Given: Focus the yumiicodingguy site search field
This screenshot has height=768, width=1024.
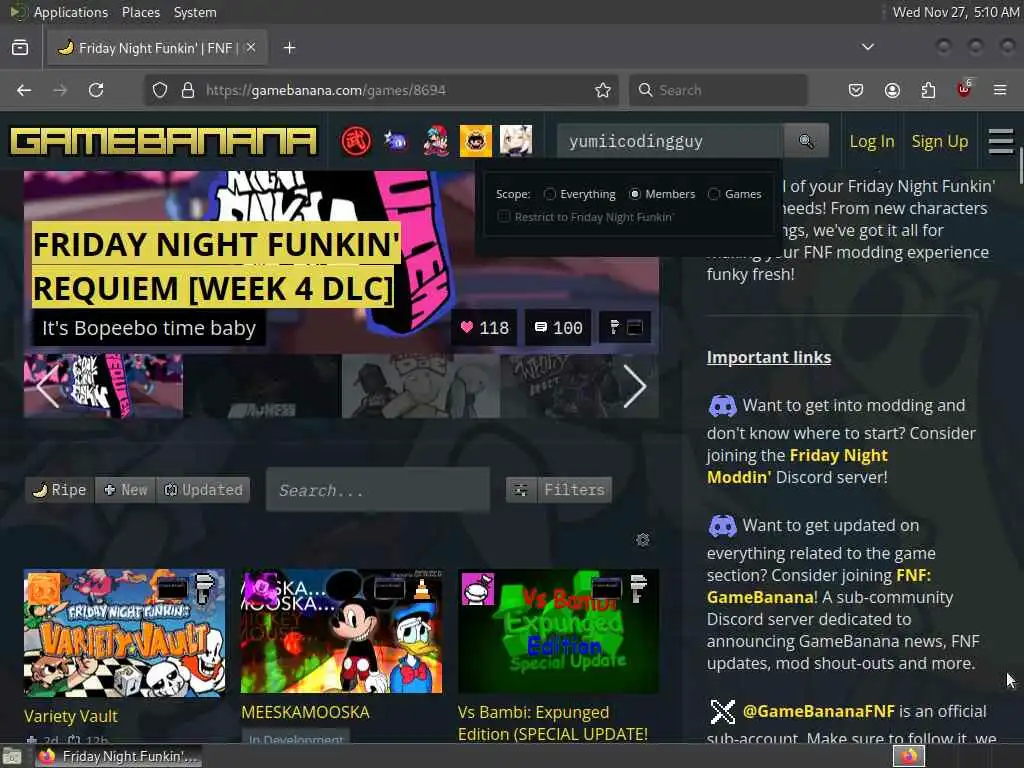Looking at the screenshot, I should (671, 141).
